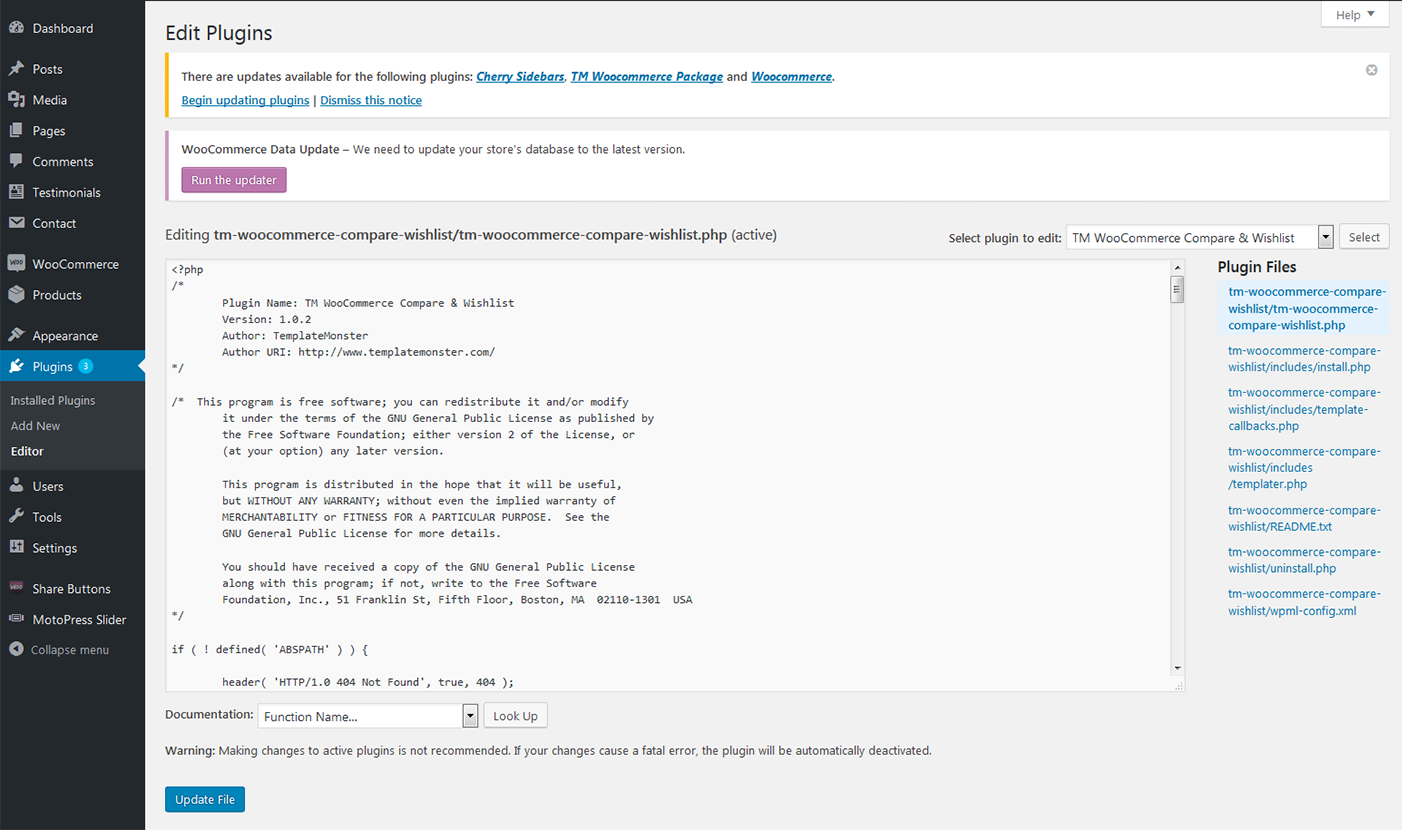
Task: Click the Posts pushpin icon
Action: click(x=16, y=69)
